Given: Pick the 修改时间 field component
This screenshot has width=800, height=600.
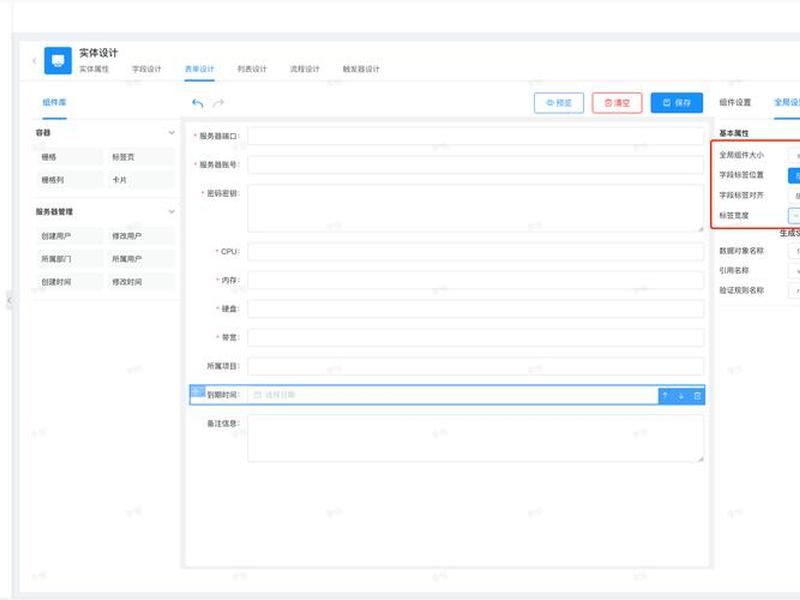Looking at the screenshot, I should coord(140,282).
